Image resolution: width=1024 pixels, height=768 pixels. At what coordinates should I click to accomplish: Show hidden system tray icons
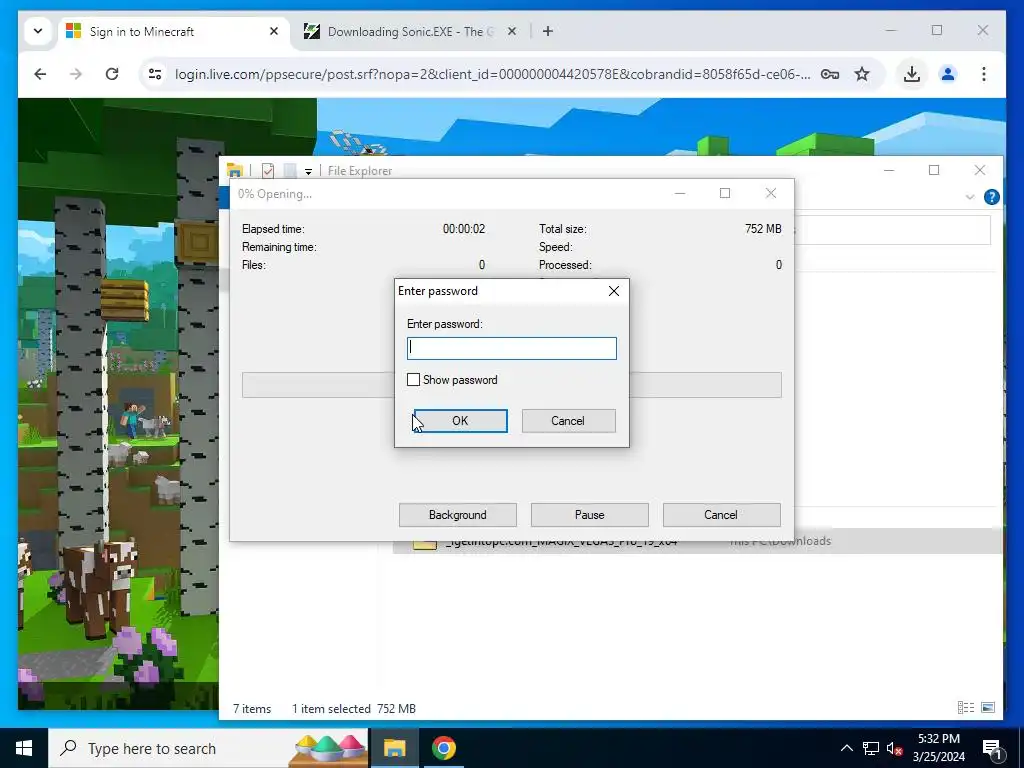[846, 748]
